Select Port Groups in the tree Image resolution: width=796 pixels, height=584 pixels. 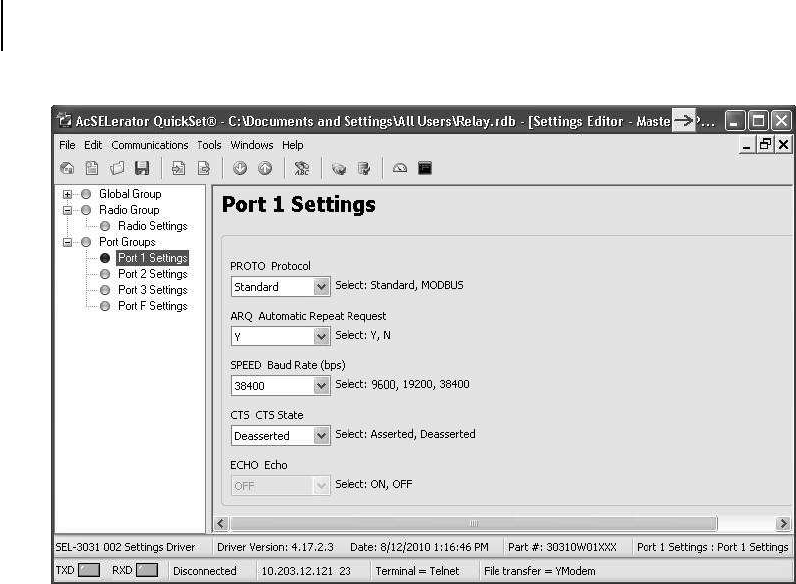[x=127, y=242]
